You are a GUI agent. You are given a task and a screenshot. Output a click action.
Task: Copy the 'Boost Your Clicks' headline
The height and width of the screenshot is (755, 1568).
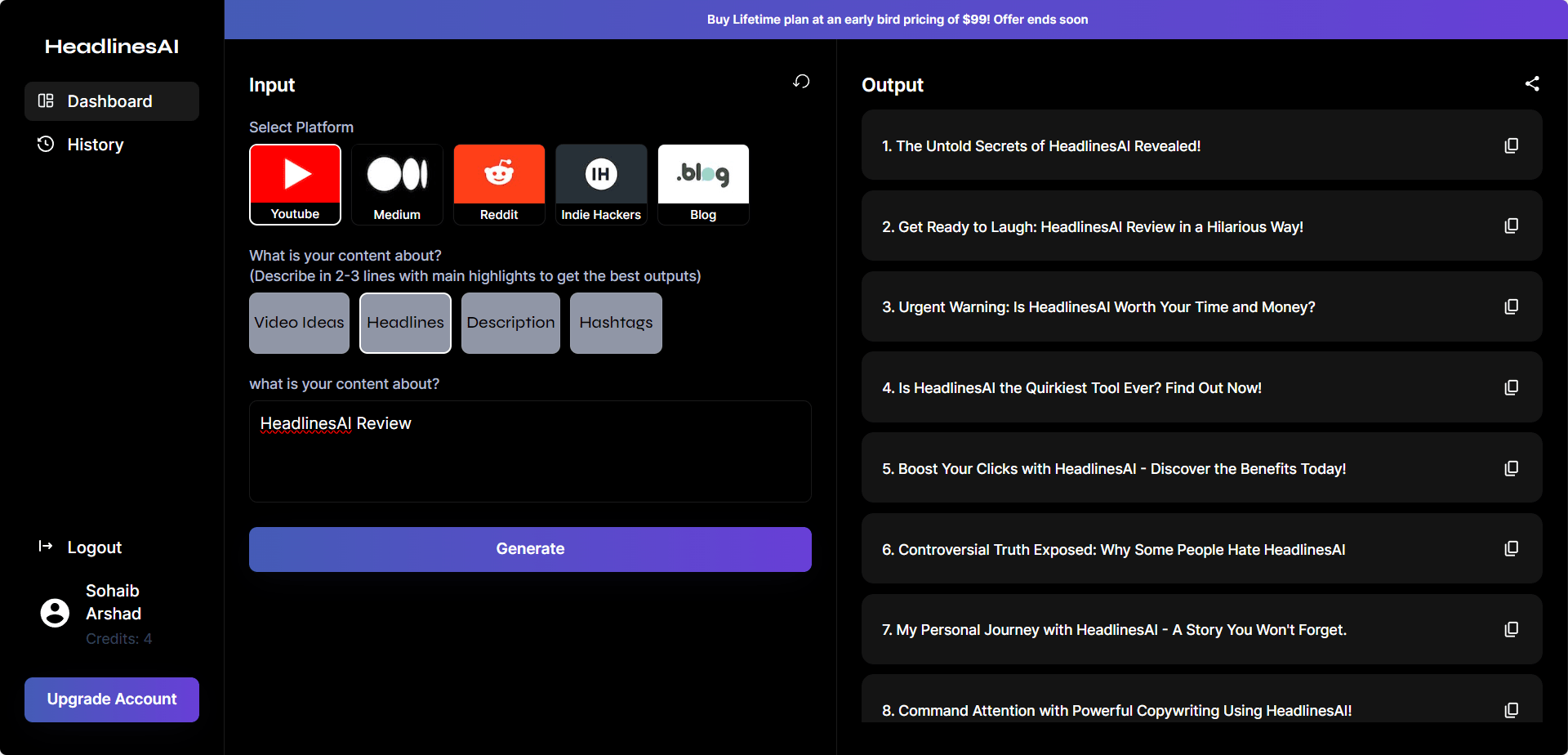tap(1512, 467)
